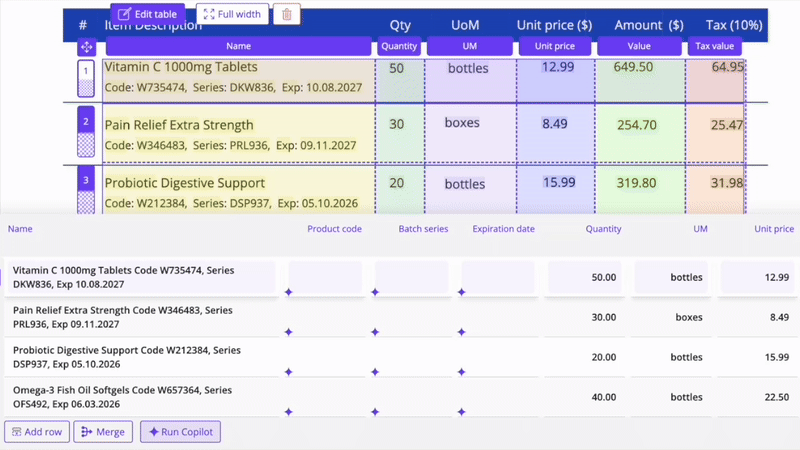This screenshot has height=450, width=800.
Task: Click boxes UM in Pain Relief row
Action: click(x=689, y=317)
